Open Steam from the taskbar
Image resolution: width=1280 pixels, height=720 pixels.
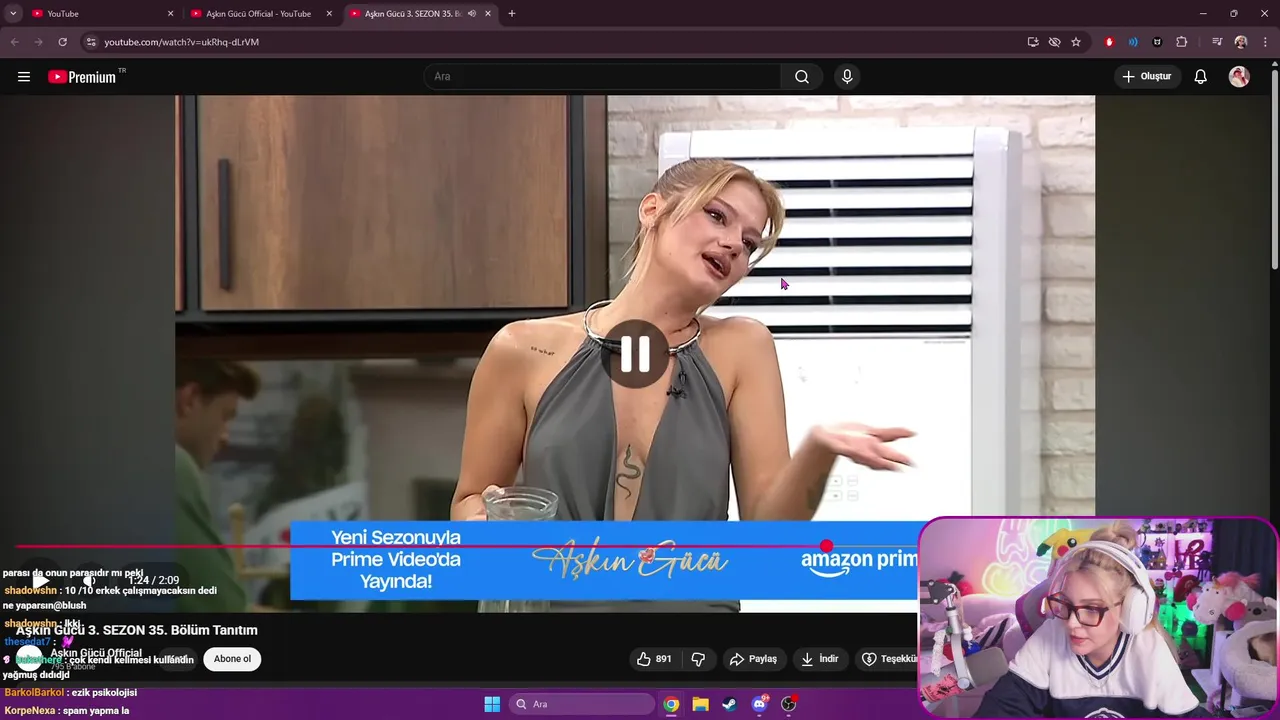(x=729, y=704)
